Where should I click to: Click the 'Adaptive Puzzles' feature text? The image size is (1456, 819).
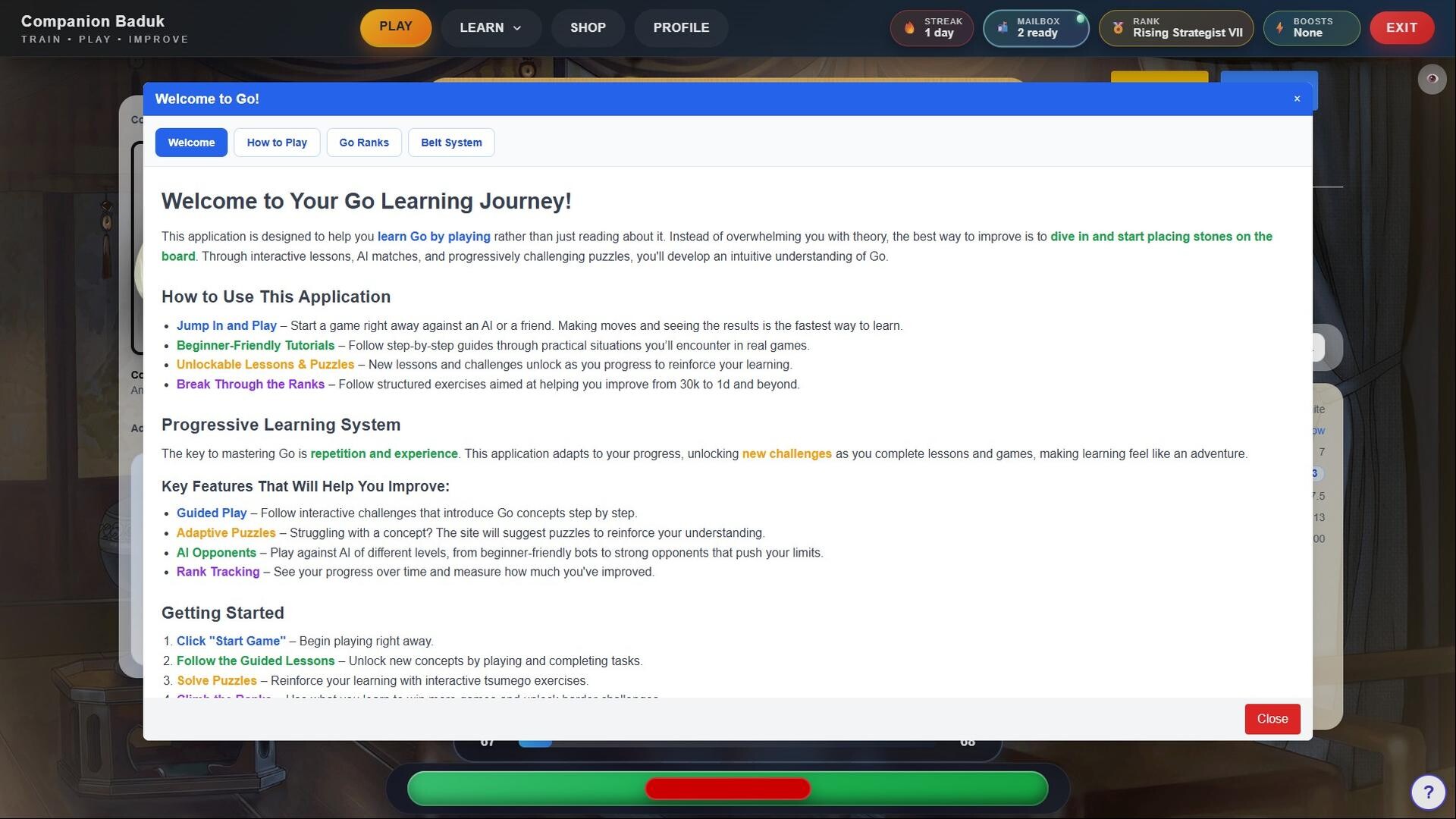(226, 533)
